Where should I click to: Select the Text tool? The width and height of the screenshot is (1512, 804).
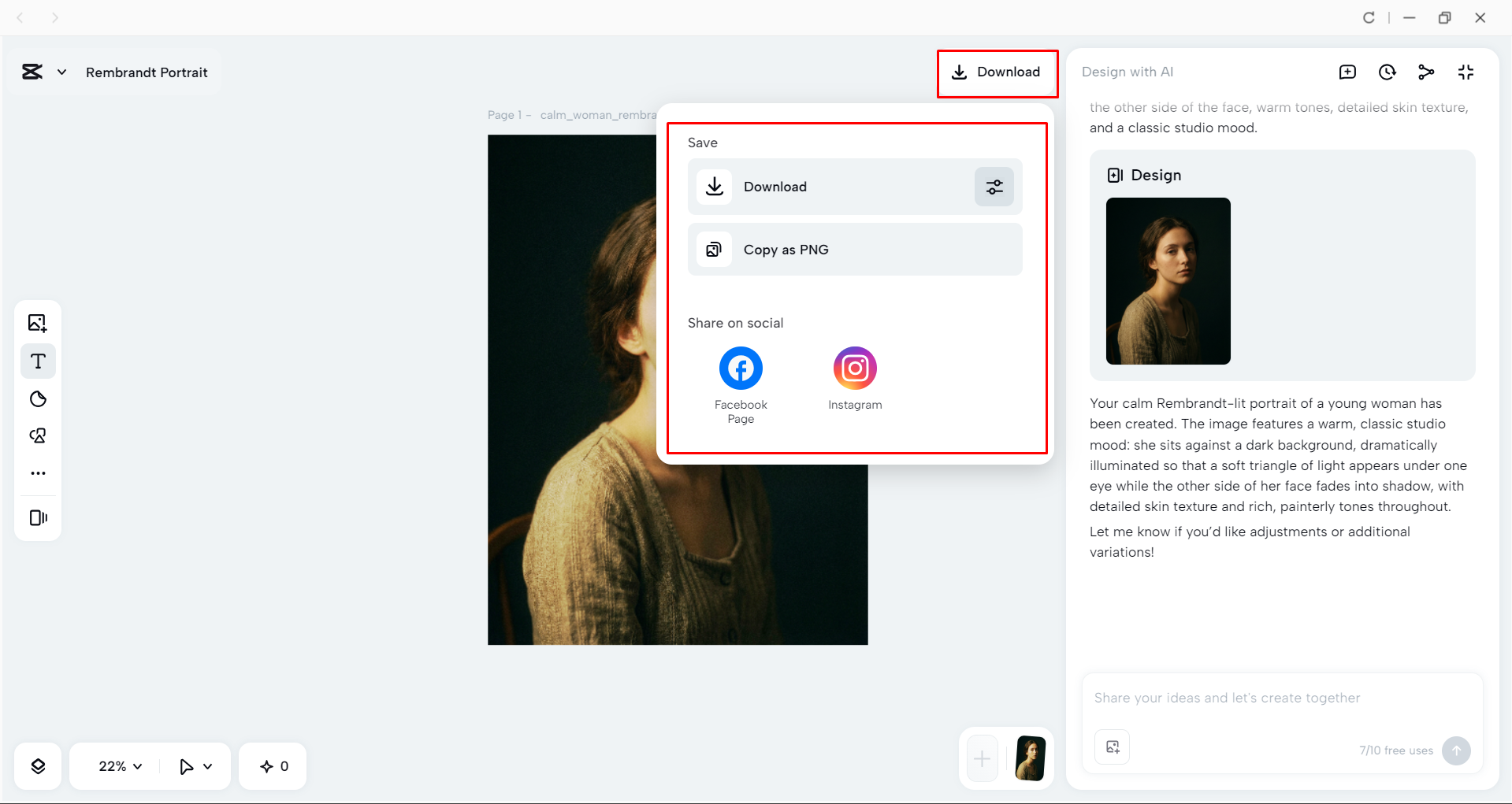(38, 361)
